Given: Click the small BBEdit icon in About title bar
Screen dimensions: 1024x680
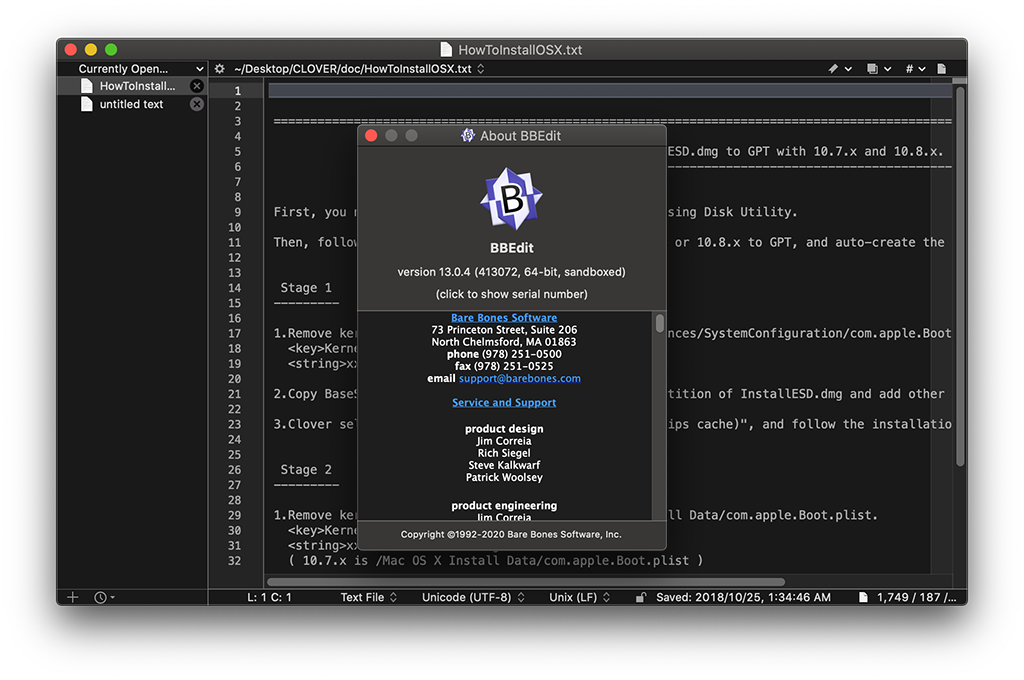Looking at the screenshot, I should click(468, 135).
